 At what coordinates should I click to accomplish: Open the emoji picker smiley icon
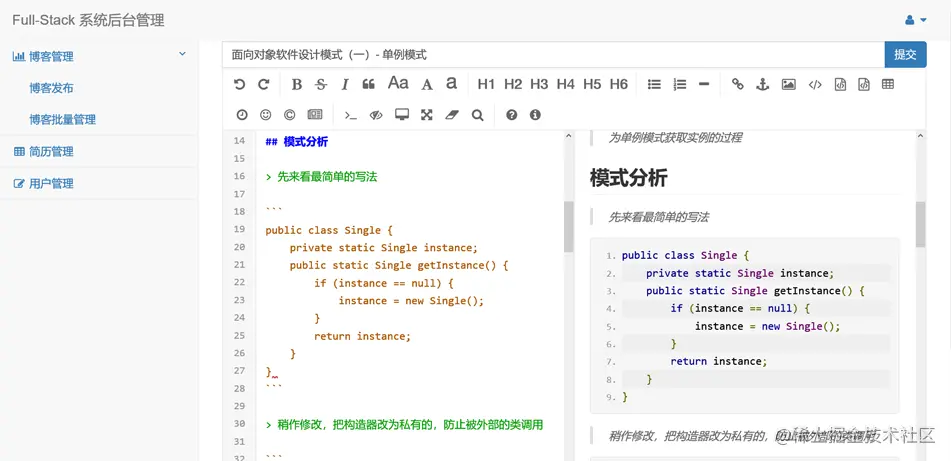[265, 115]
